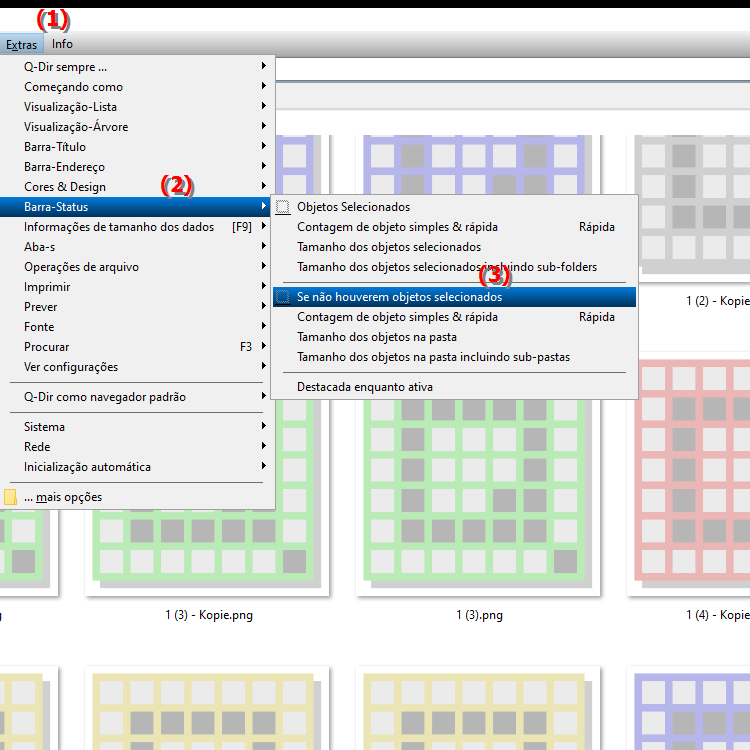Open the Extras menu
Image resolution: width=750 pixels, height=750 pixels.
22,44
